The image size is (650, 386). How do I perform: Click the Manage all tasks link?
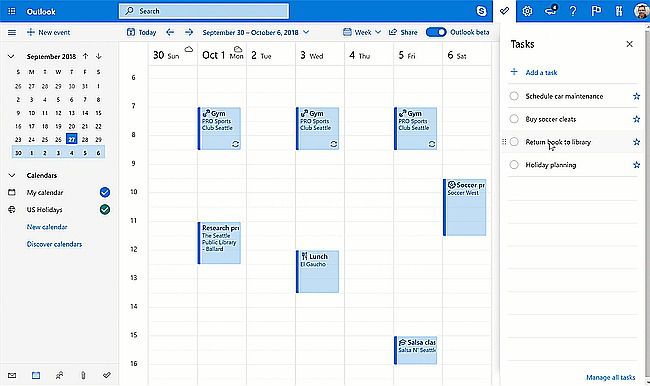tap(611, 377)
